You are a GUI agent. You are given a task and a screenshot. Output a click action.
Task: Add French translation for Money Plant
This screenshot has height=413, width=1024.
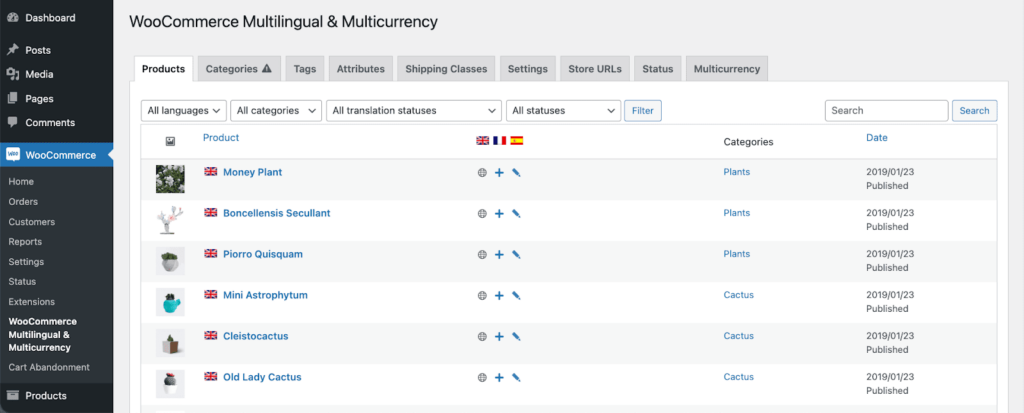tap(499, 173)
